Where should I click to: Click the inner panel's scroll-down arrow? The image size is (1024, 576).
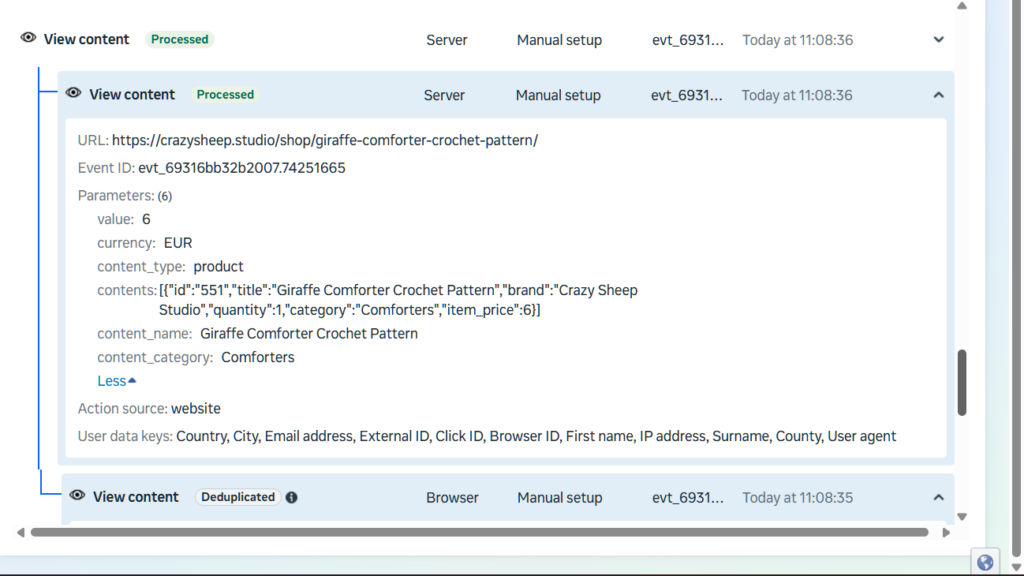coord(962,517)
